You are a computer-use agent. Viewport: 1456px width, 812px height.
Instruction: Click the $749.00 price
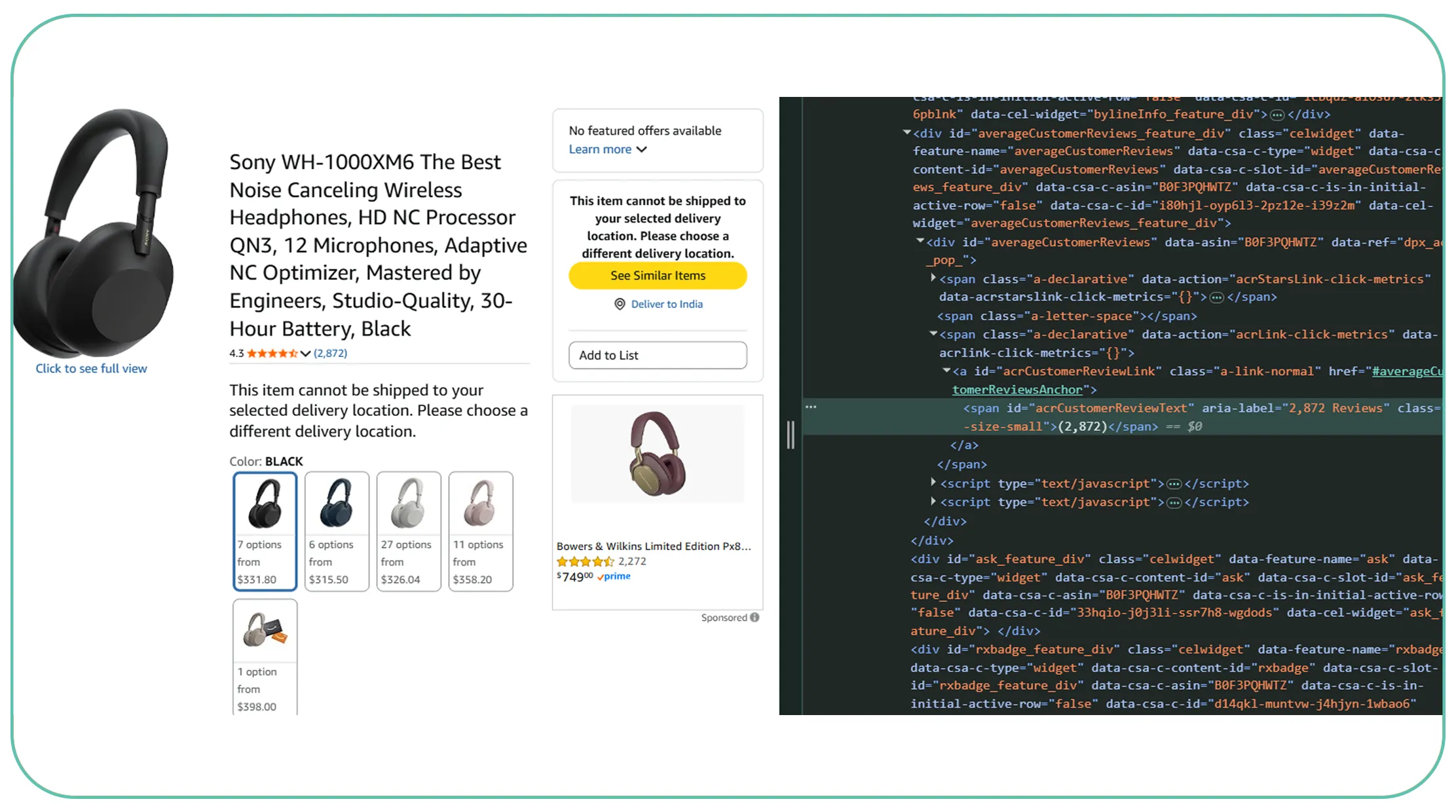click(x=575, y=577)
